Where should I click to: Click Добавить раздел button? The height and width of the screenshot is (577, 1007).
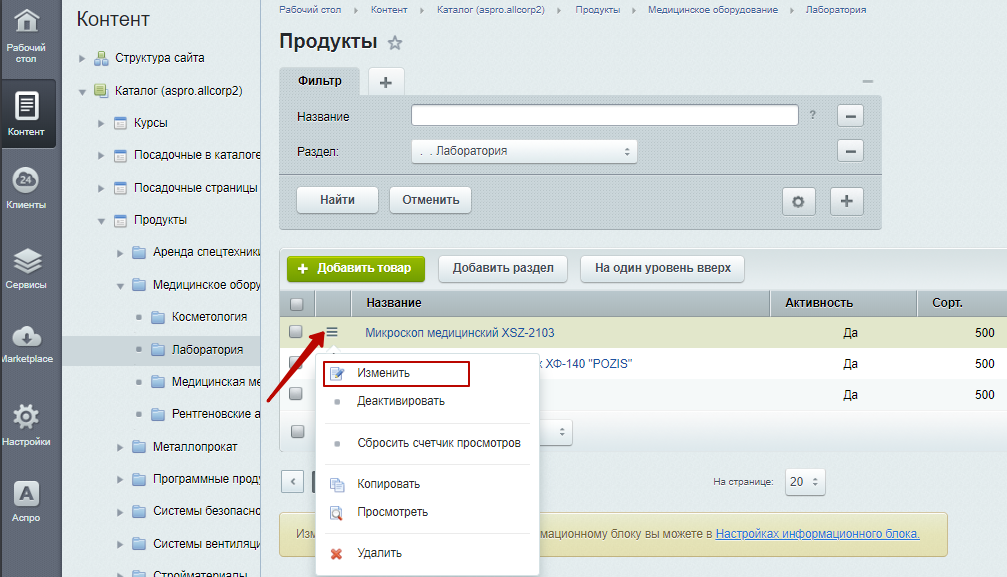point(503,268)
